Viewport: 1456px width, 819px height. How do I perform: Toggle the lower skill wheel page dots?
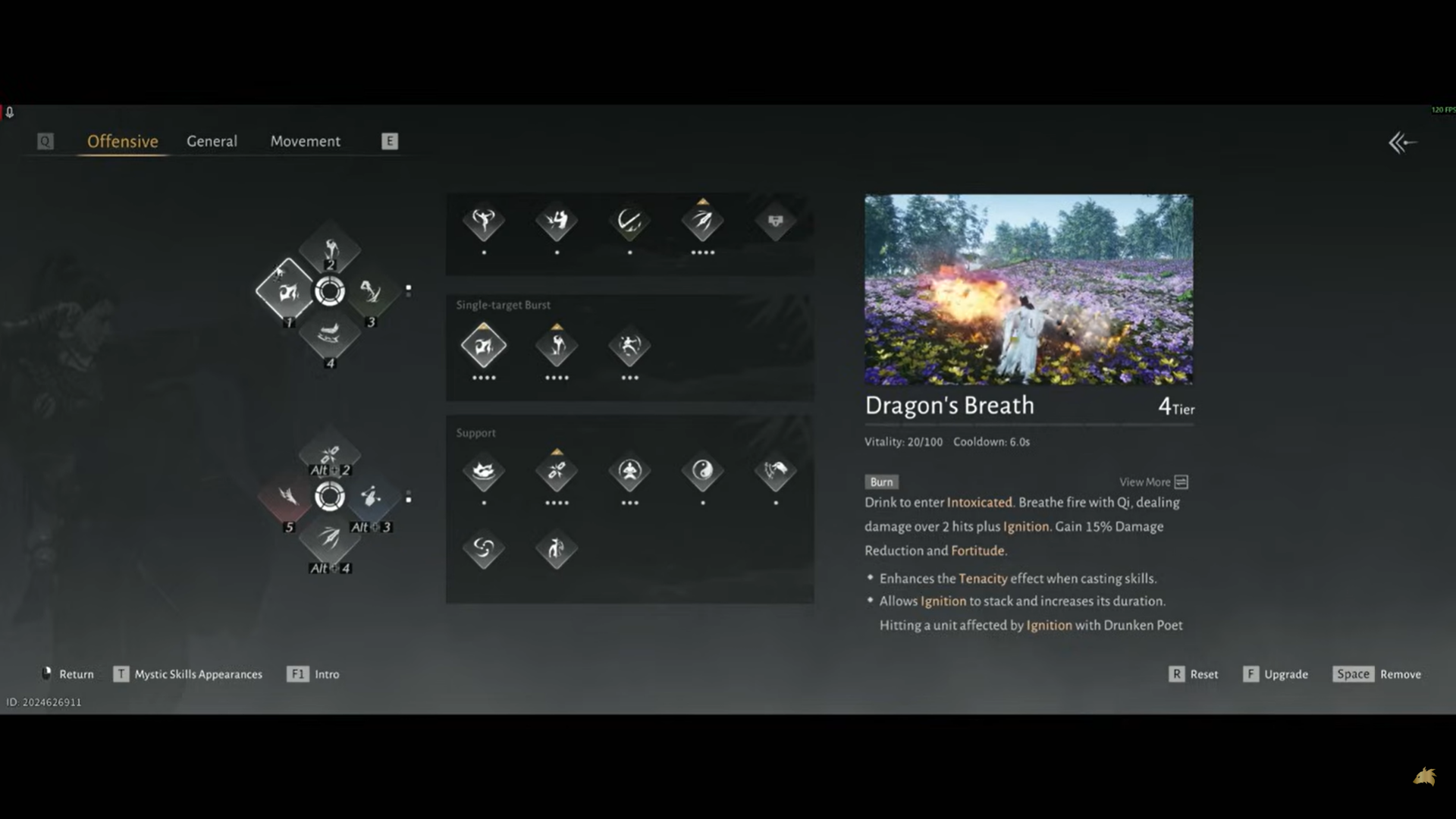tap(409, 497)
